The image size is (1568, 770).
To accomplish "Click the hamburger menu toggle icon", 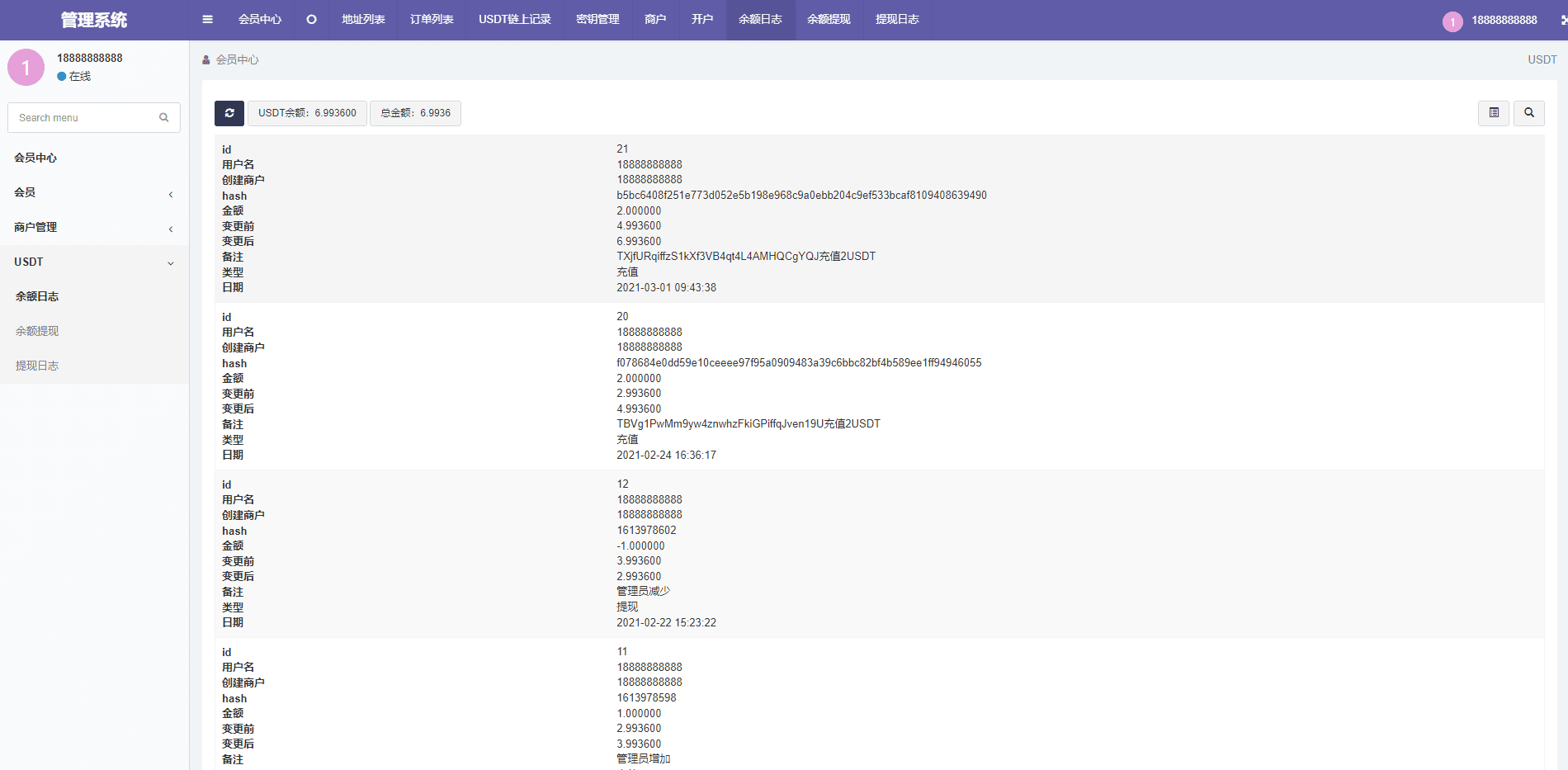I will click(x=207, y=20).
